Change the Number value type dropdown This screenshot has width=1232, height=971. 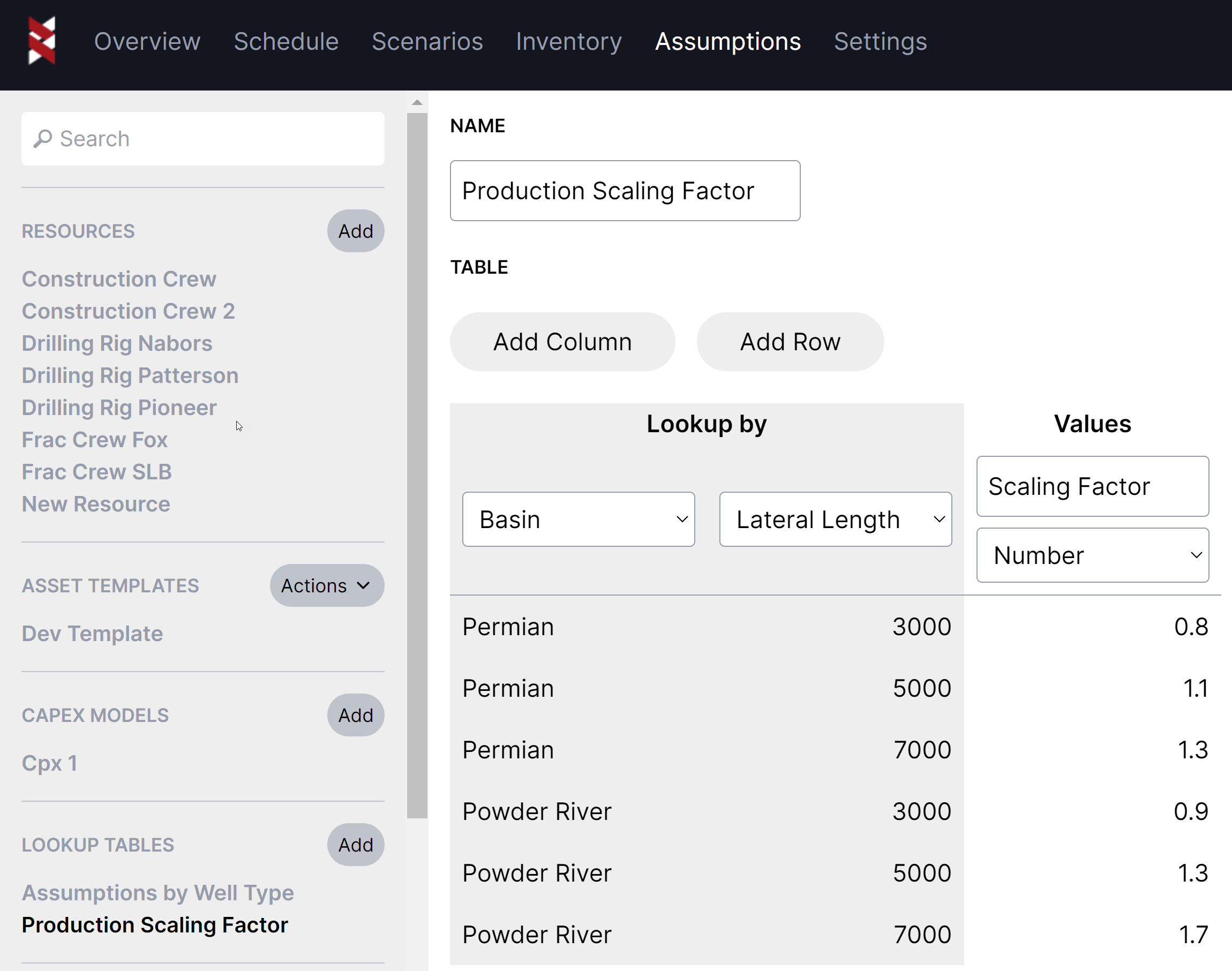pyautogui.click(x=1092, y=555)
